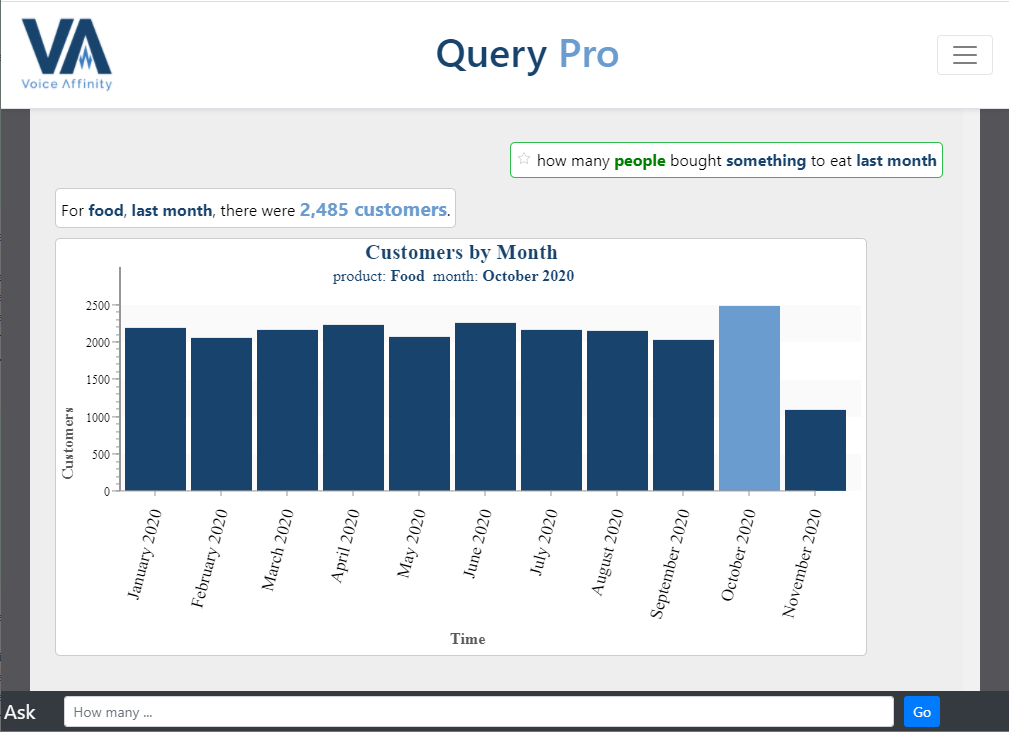
Task: Select the October 2020 highlighted bar
Action: coord(749,398)
